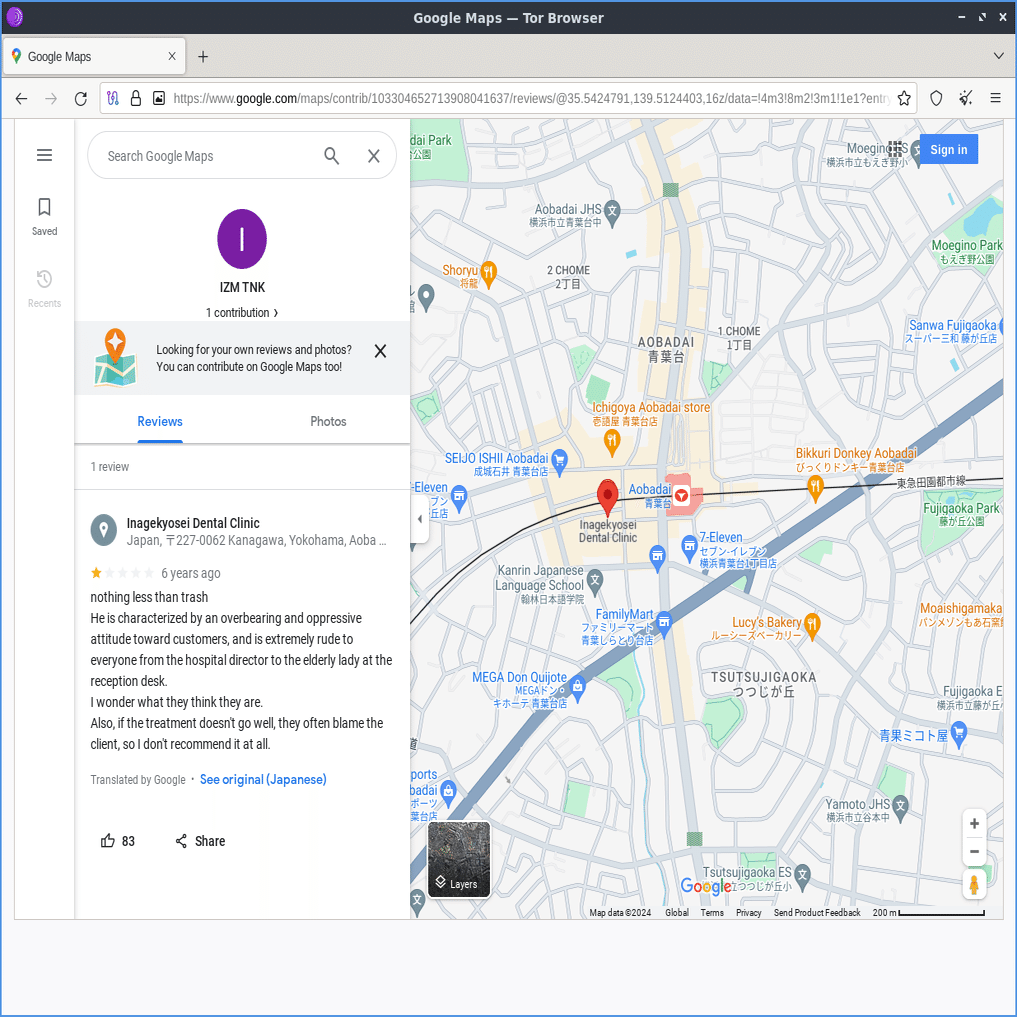Click the FamilyMart store pin
1017x1017 pixels.
coord(664,623)
